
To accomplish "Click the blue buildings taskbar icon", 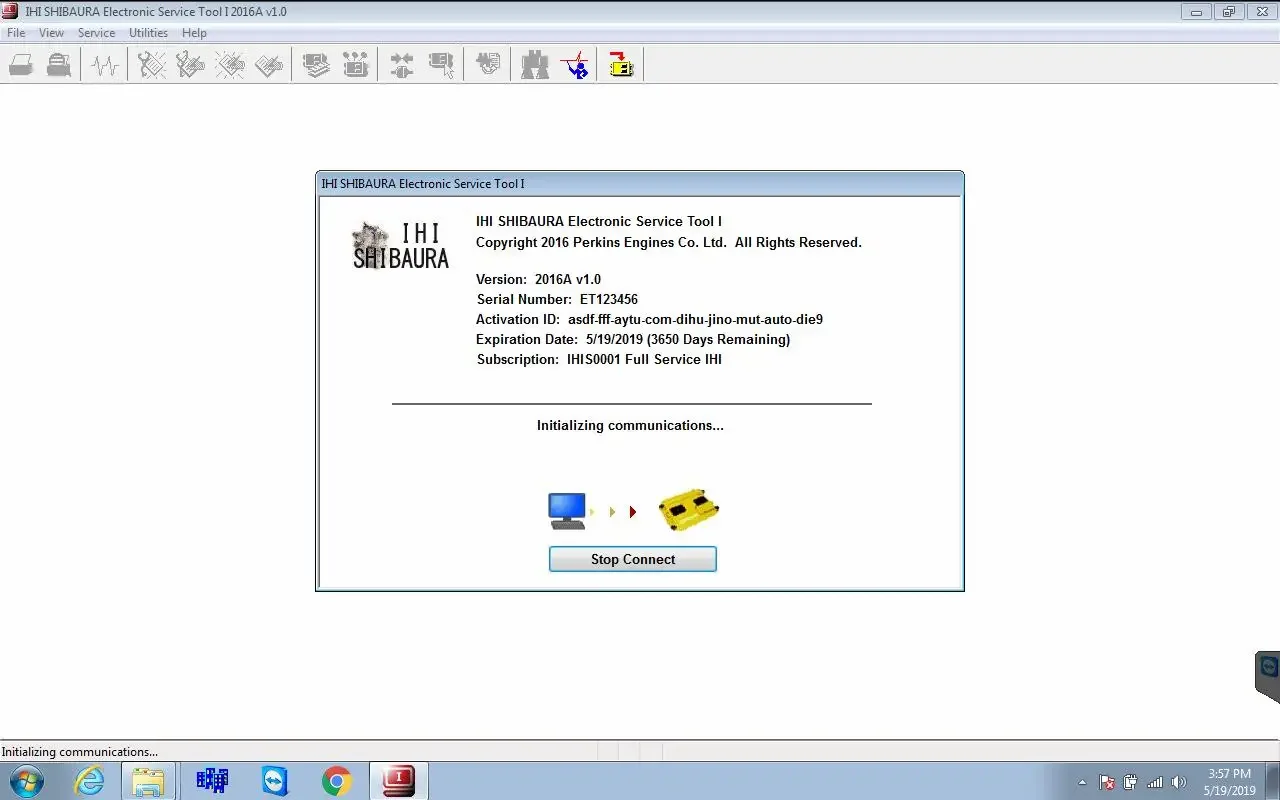I will coord(212,781).
